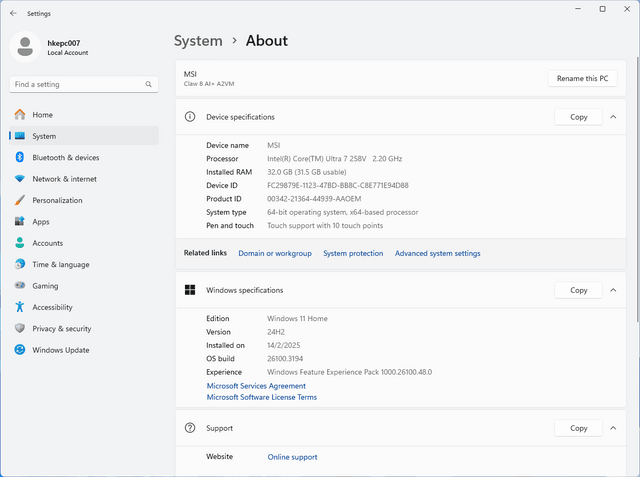The image size is (640, 477).
Task: Click System in the breadcrumb
Action: pyautogui.click(x=198, y=41)
